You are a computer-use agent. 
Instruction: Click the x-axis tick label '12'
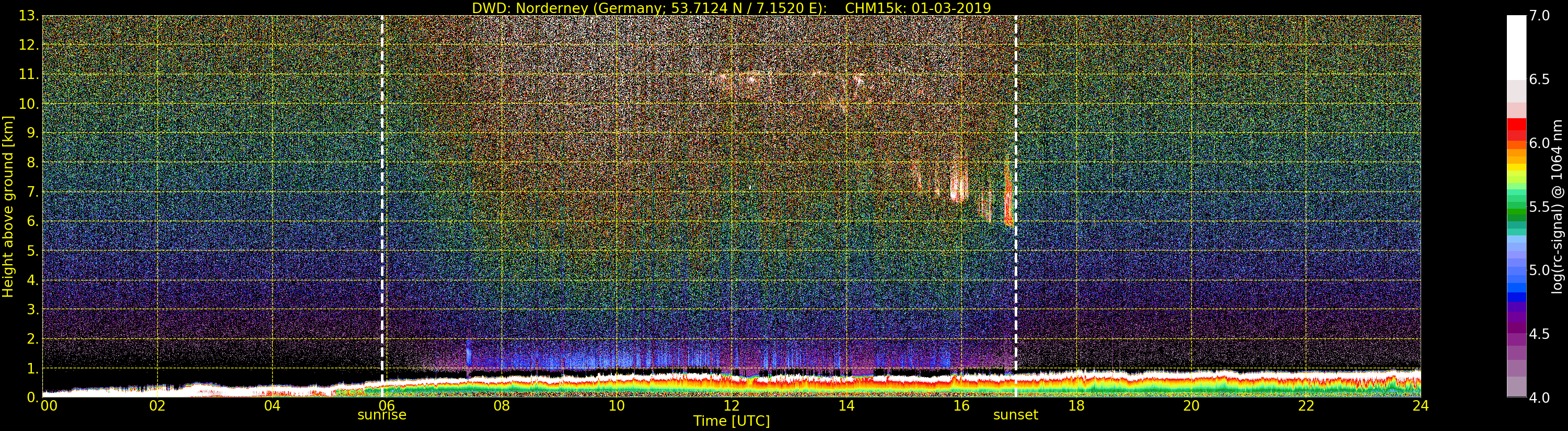click(x=731, y=406)
